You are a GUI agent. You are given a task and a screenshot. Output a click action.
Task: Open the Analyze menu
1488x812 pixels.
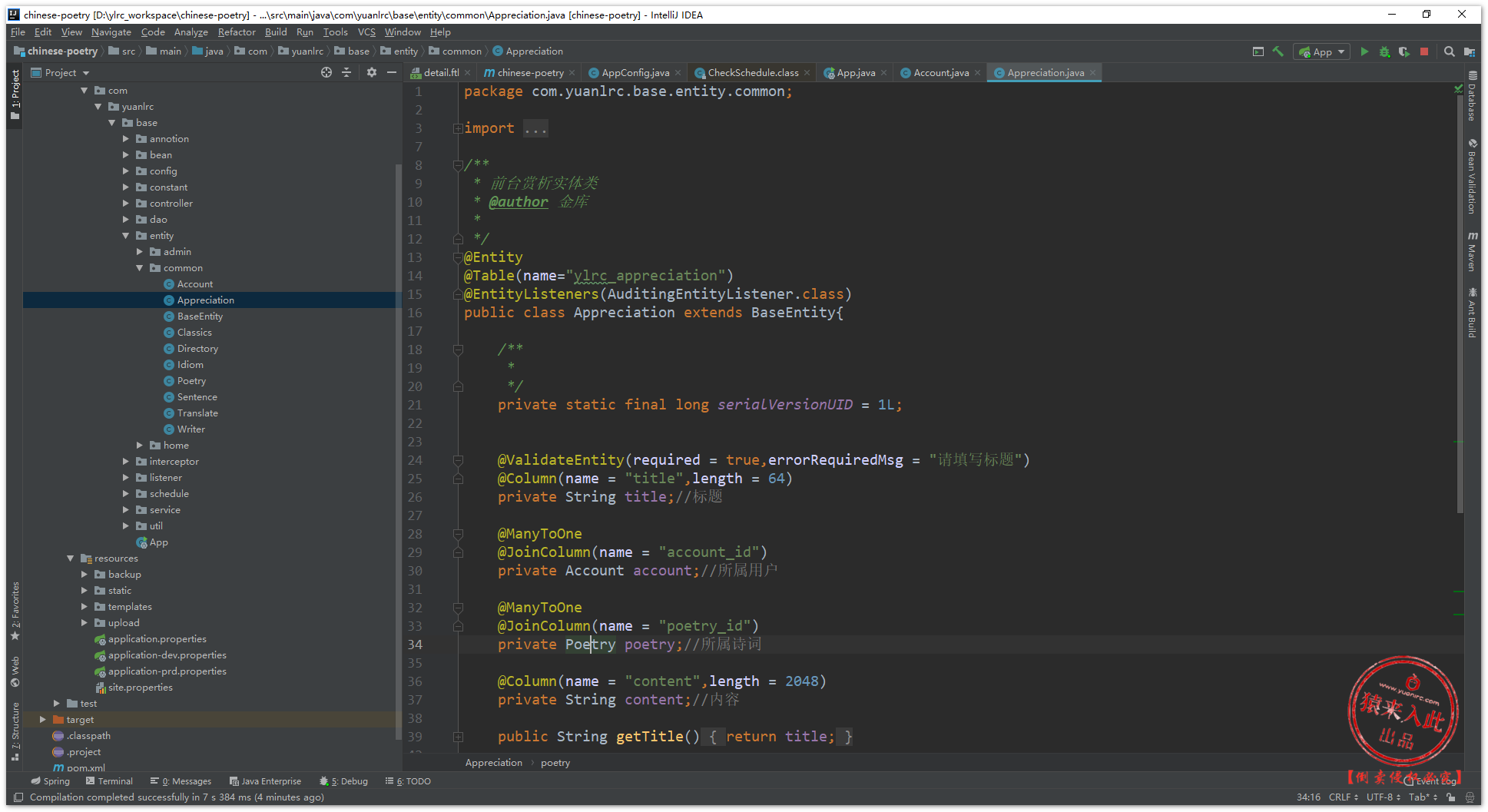[x=191, y=32]
